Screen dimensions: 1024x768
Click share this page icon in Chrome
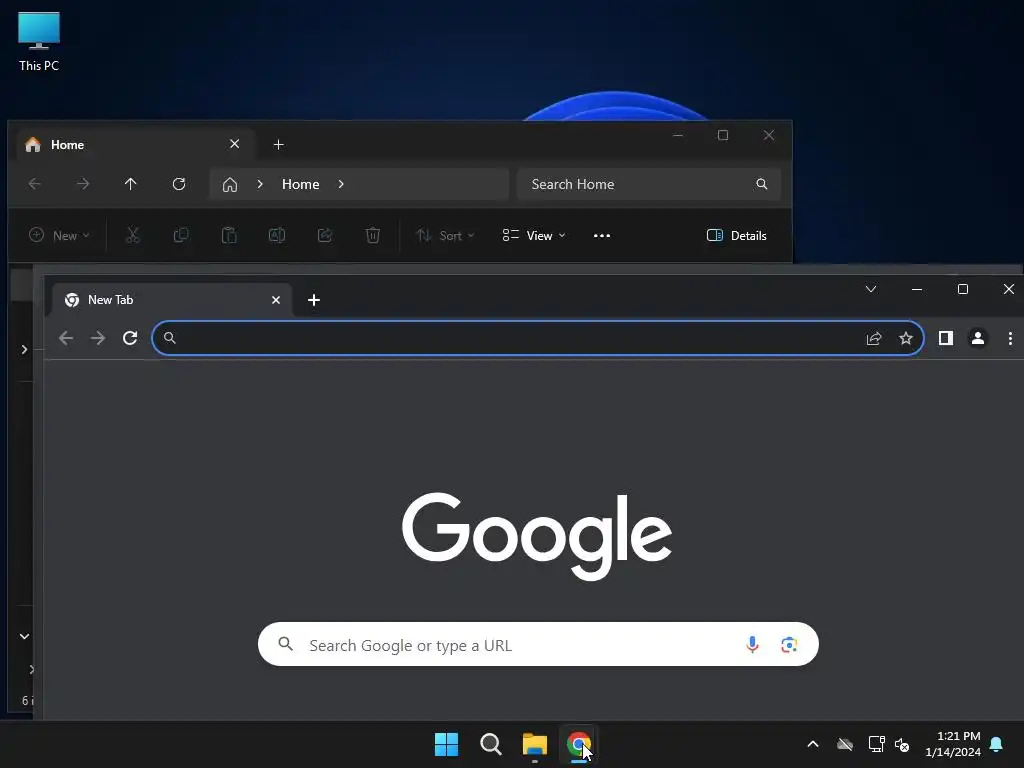pos(874,338)
